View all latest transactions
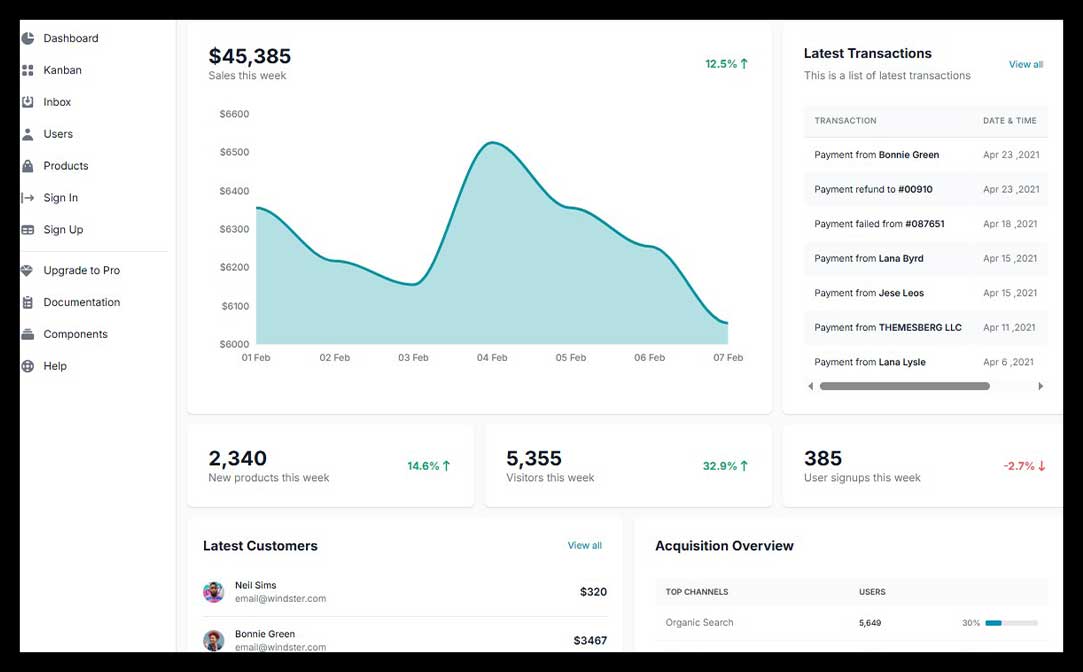Screen dimensions: 1083x672 pyautogui.click(x=1026, y=64)
